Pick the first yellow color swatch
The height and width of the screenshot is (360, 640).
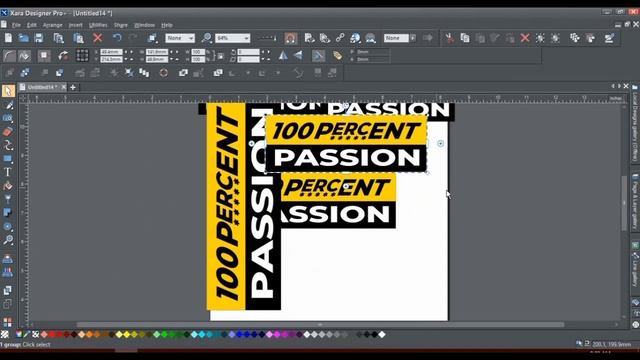(119, 334)
